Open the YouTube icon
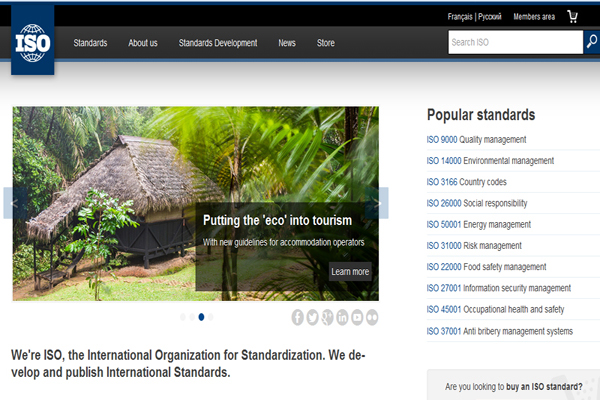The width and height of the screenshot is (600, 400). (x=358, y=317)
